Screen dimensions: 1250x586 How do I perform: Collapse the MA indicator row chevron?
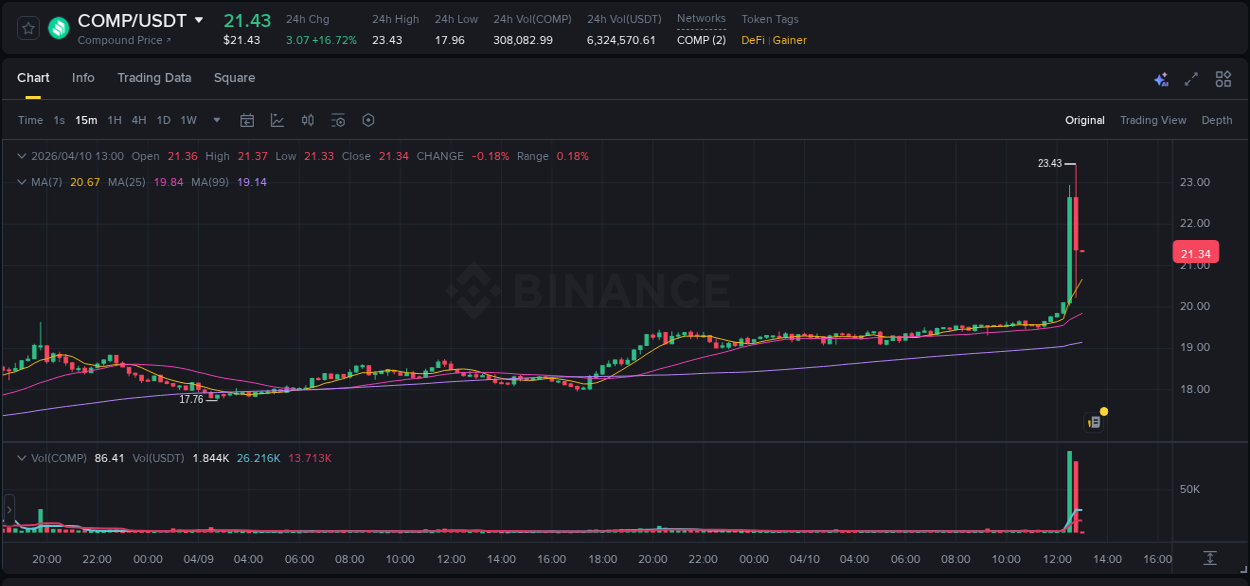20,182
